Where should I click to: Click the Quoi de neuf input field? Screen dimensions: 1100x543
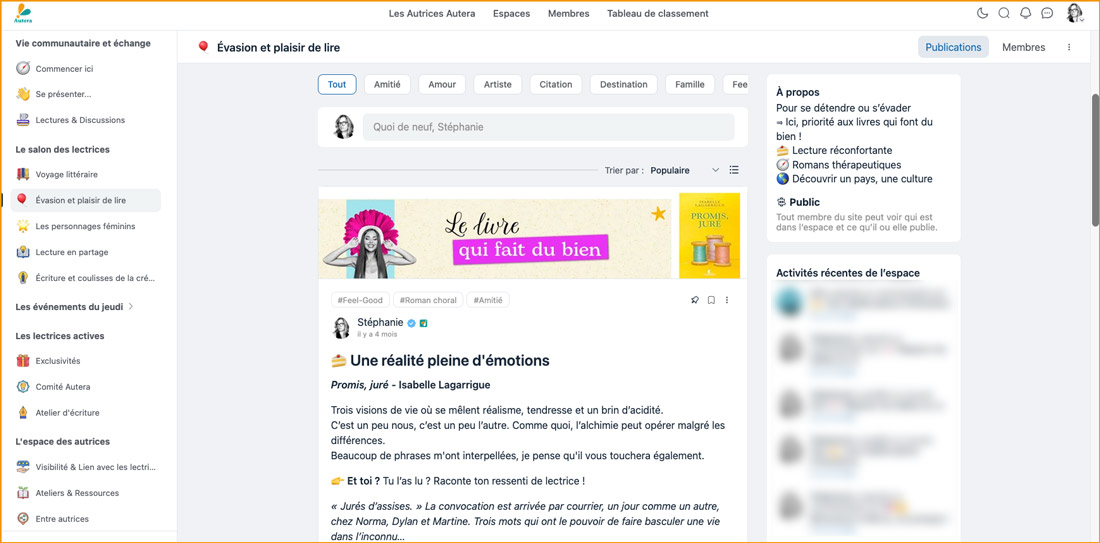(x=548, y=127)
